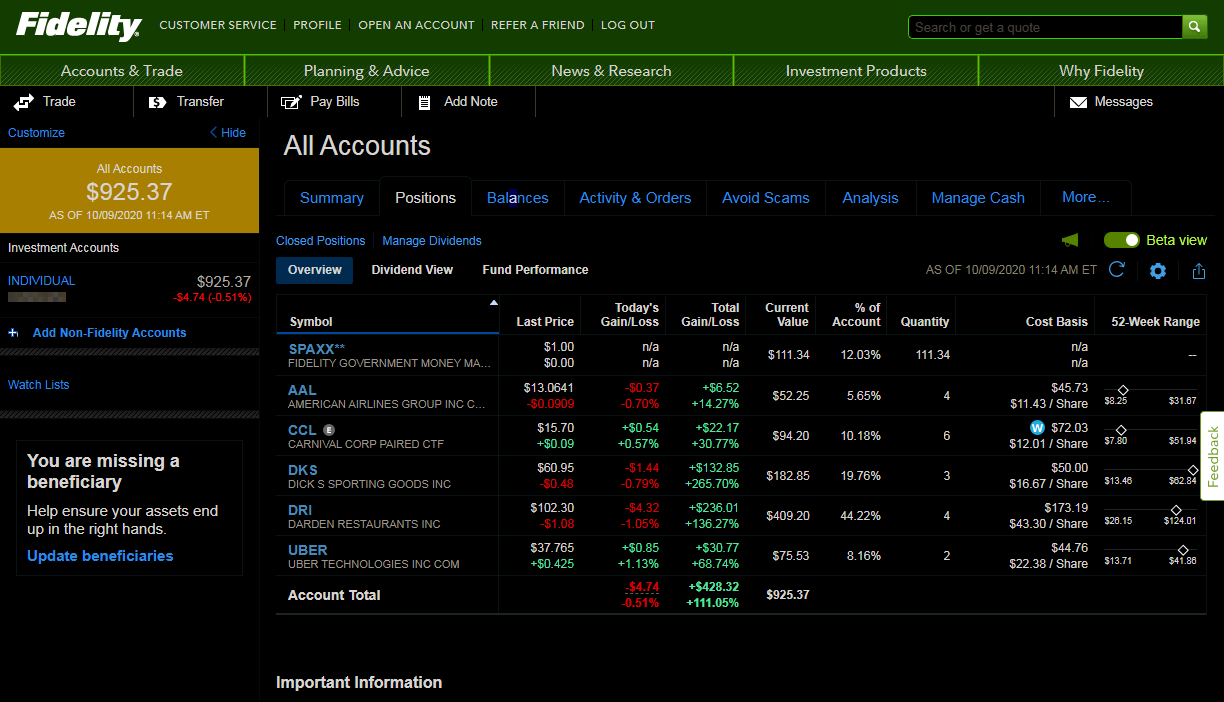
Task: Open Avoid Scams tab
Action: [766, 198]
